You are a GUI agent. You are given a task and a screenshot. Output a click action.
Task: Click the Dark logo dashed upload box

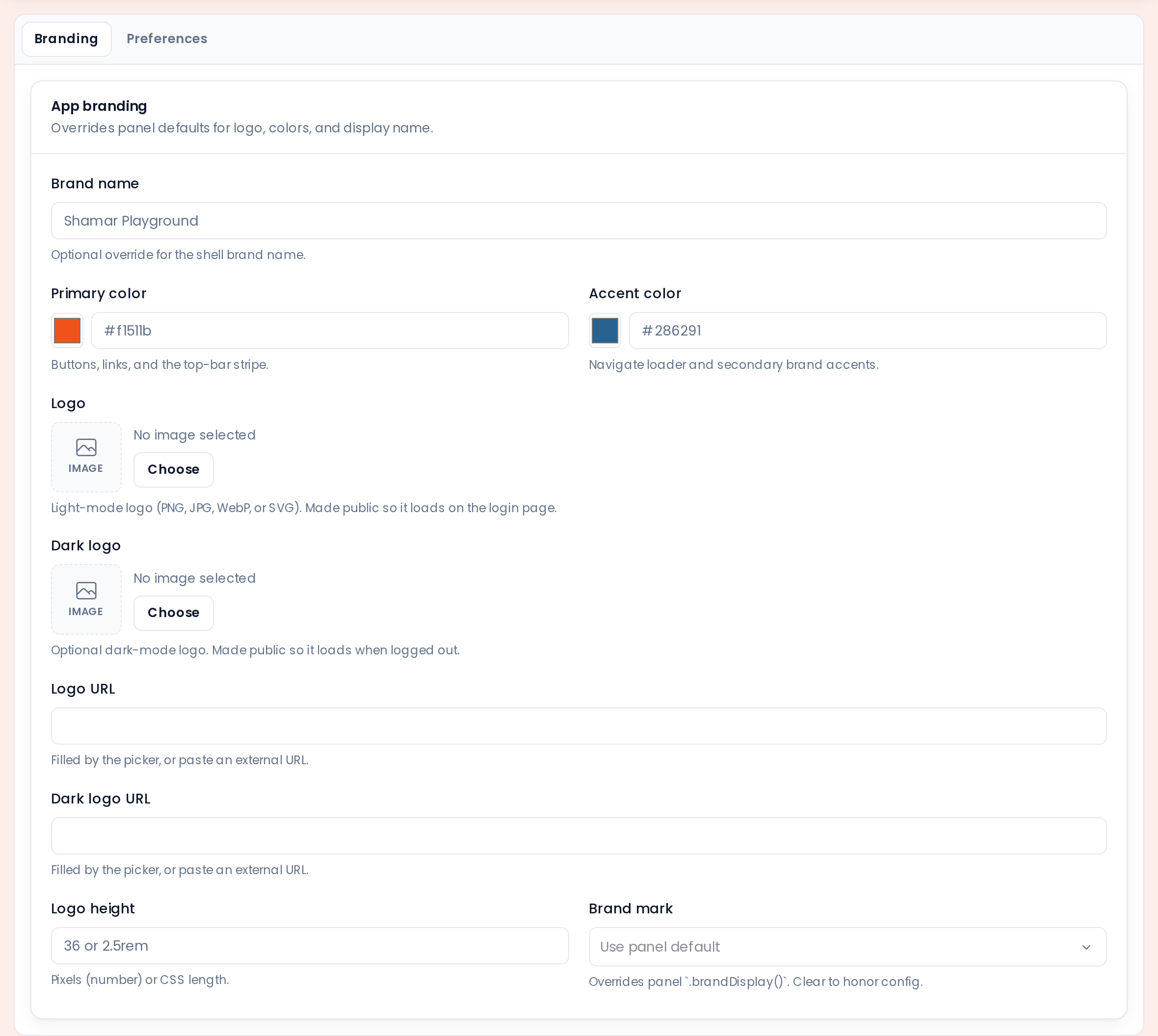[x=86, y=599]
